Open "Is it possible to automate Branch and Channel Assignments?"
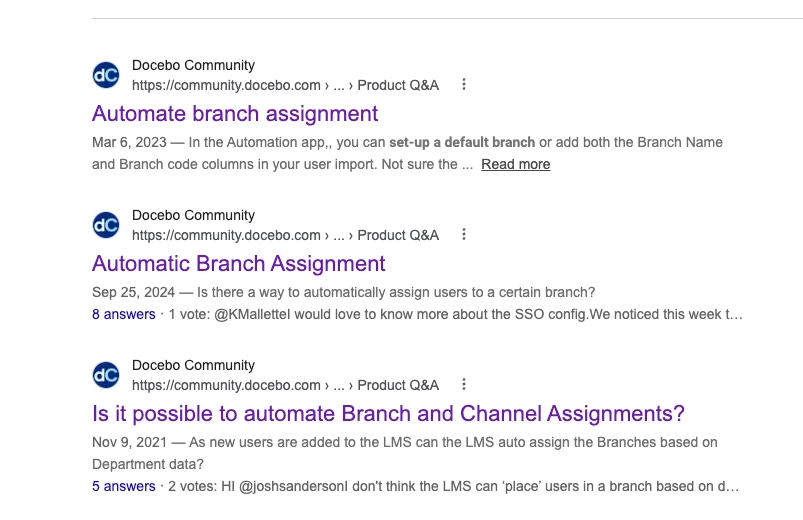This screenshot has width=803, height=520. (x=388, y=414)
